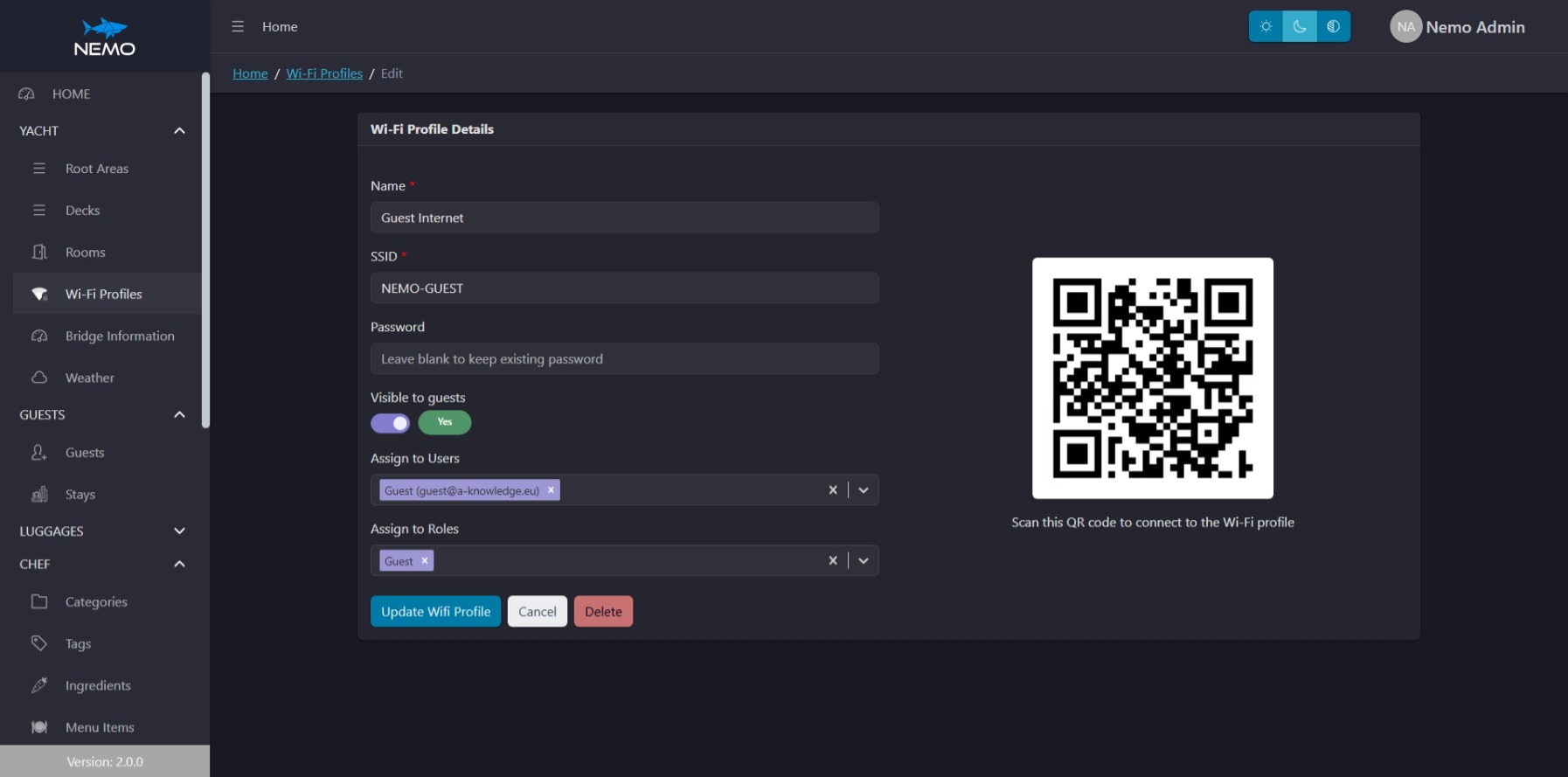Remove Guest user chip from Assign to Users
The image size is (1568, 777).
tap(551, 490)
